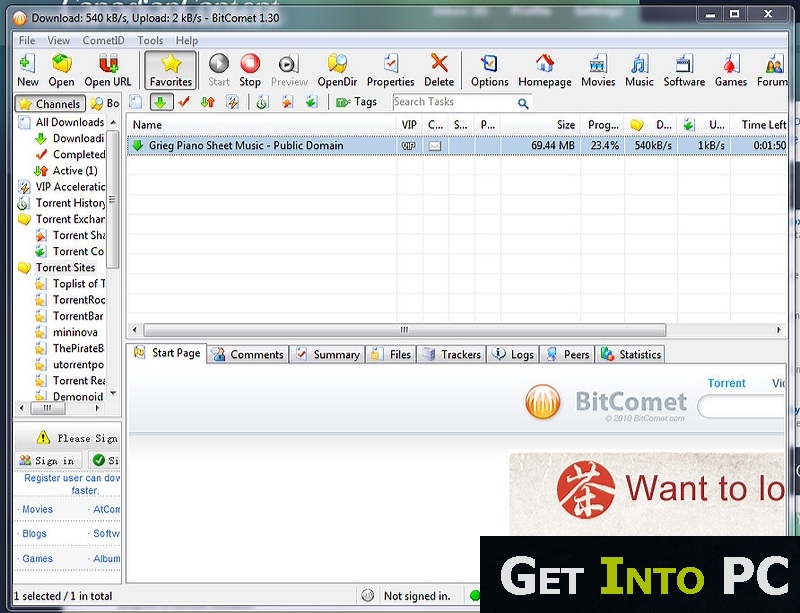
Task: Click the VIP acceleration lightning filter icon
Action: pyautogui.click(x=233, y=102)
